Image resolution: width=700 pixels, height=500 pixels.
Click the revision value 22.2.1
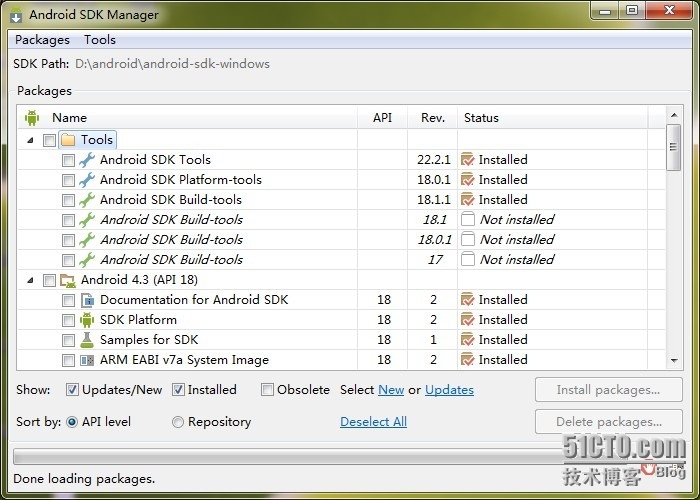(x=433, y=159)
